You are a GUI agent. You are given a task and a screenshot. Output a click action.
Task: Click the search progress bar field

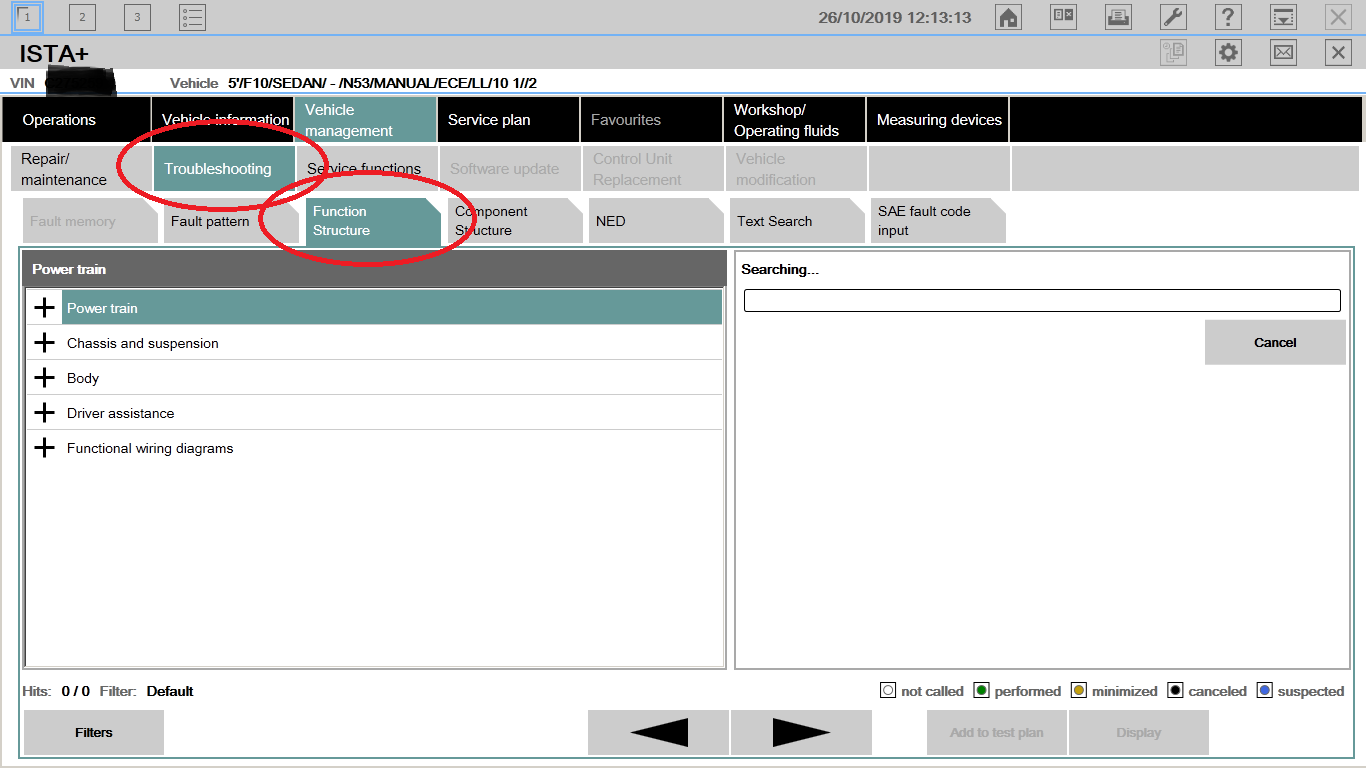pos(1042,301)
